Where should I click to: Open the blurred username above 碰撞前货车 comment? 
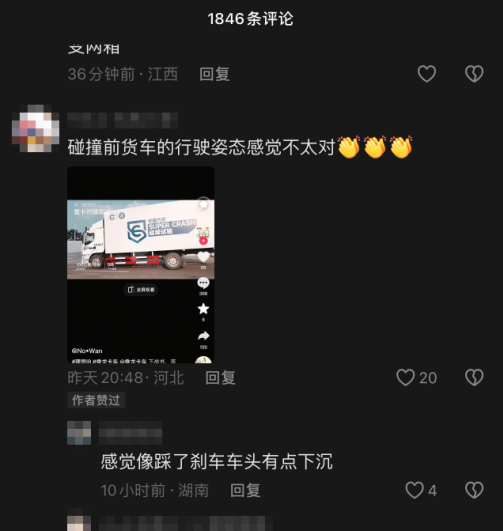coord(123,120)
